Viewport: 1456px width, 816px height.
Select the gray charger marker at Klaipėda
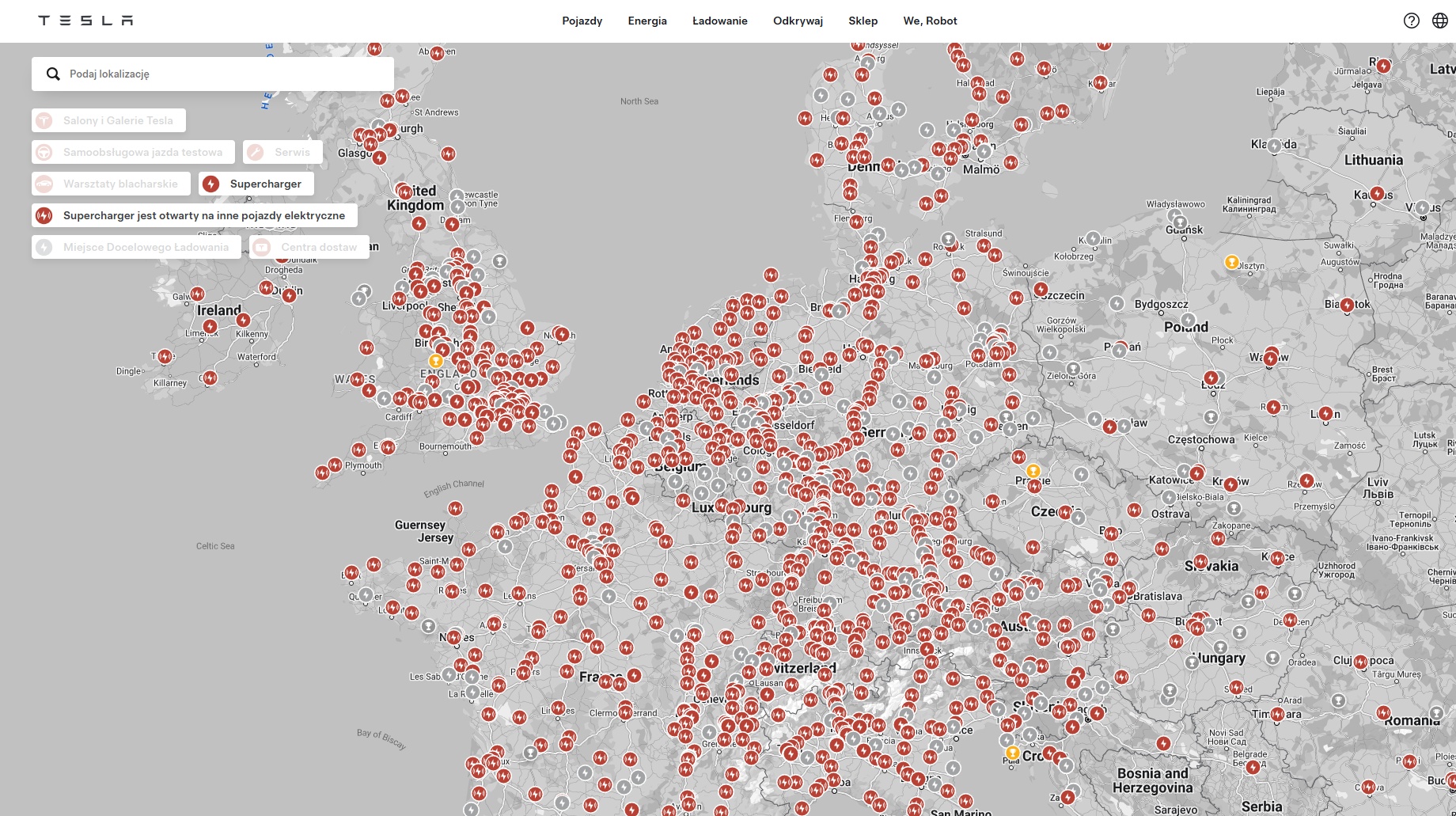pos(1274,146)
